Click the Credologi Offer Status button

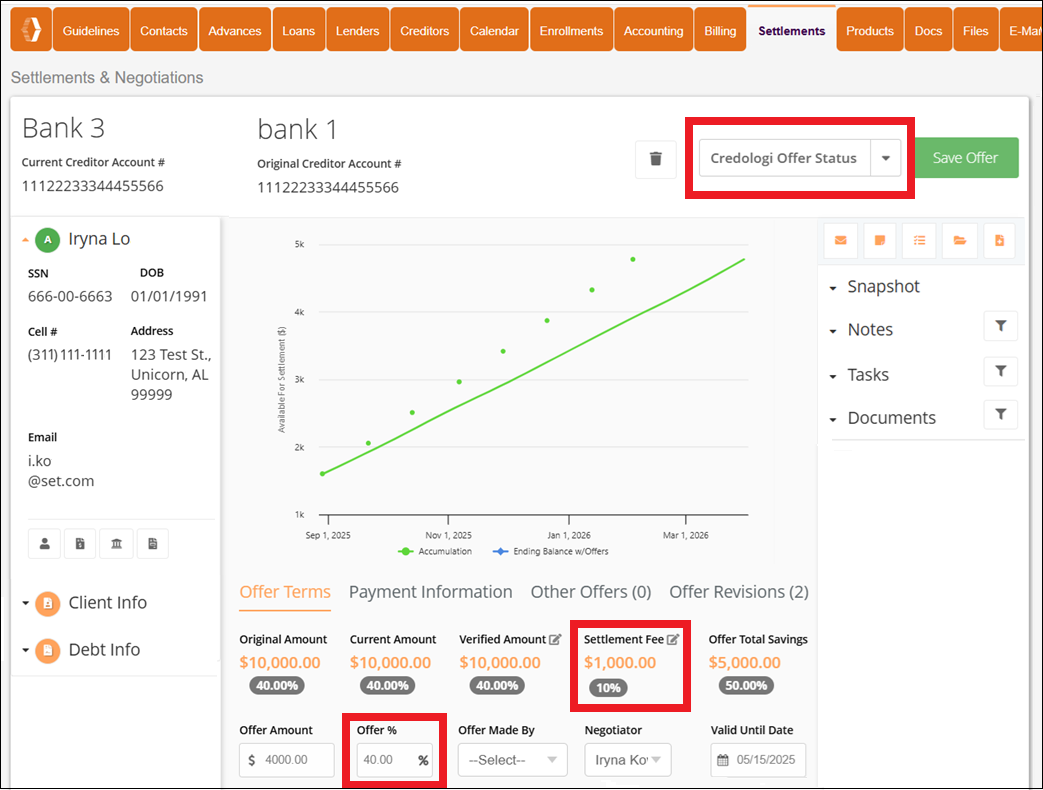point(784,158)
